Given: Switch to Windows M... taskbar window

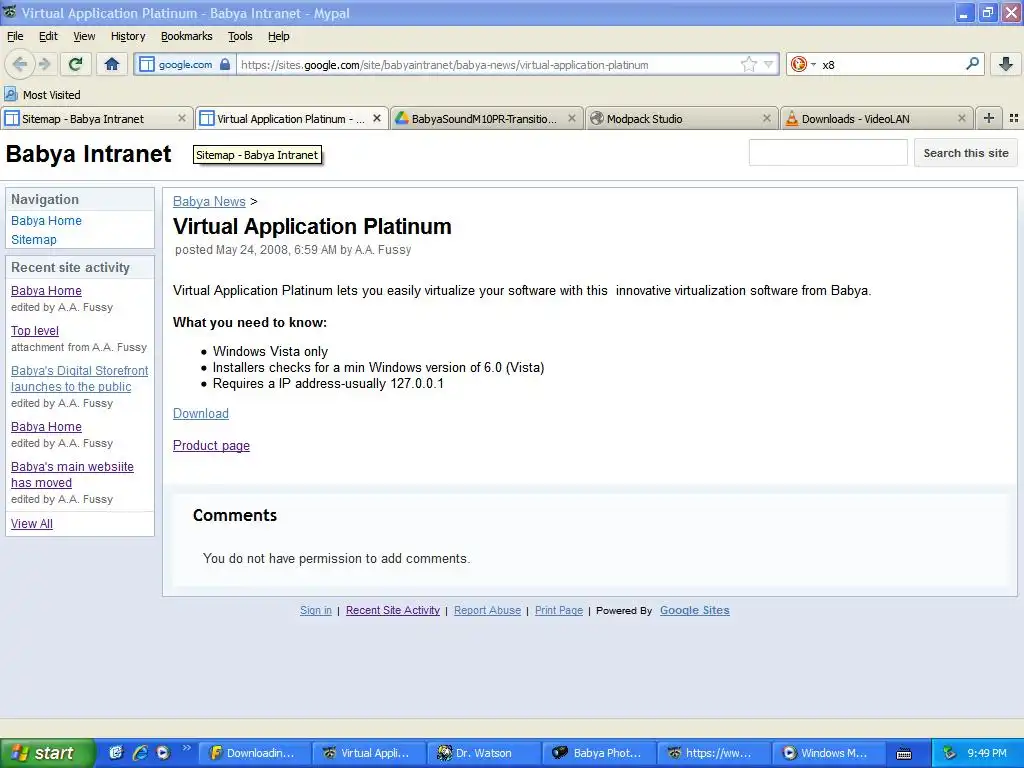Looking at the screenshot, I should [829, 753].
